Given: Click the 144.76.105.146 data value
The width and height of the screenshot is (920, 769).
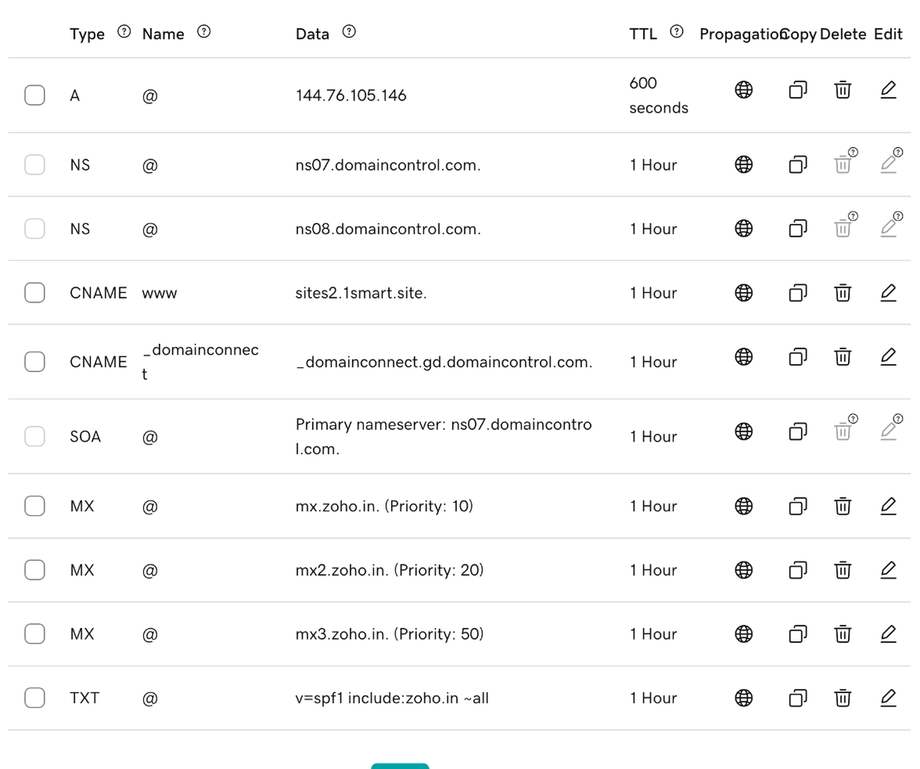Looking at the screenshot, I should pos(351,96).
